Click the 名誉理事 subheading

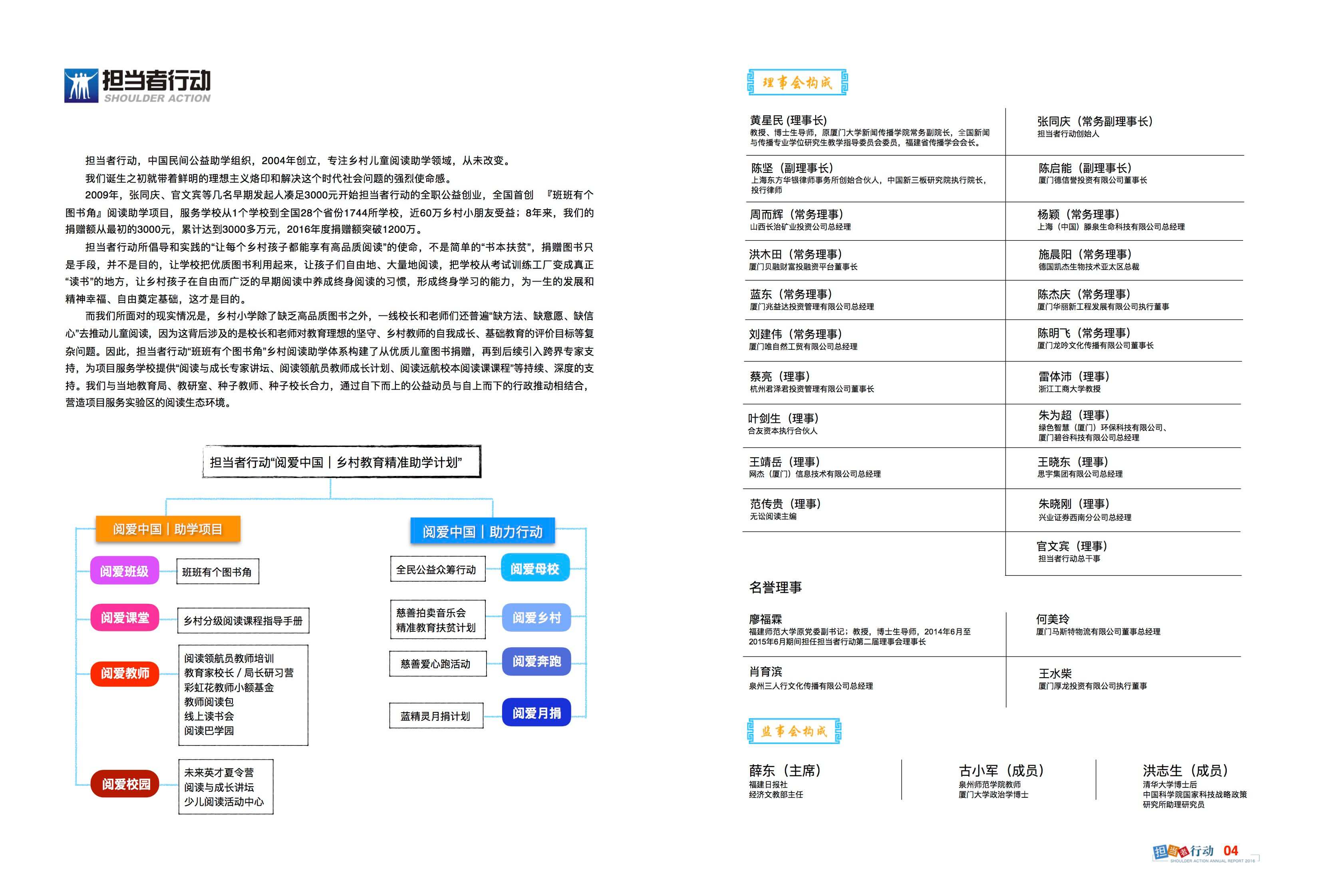point(775,587)
